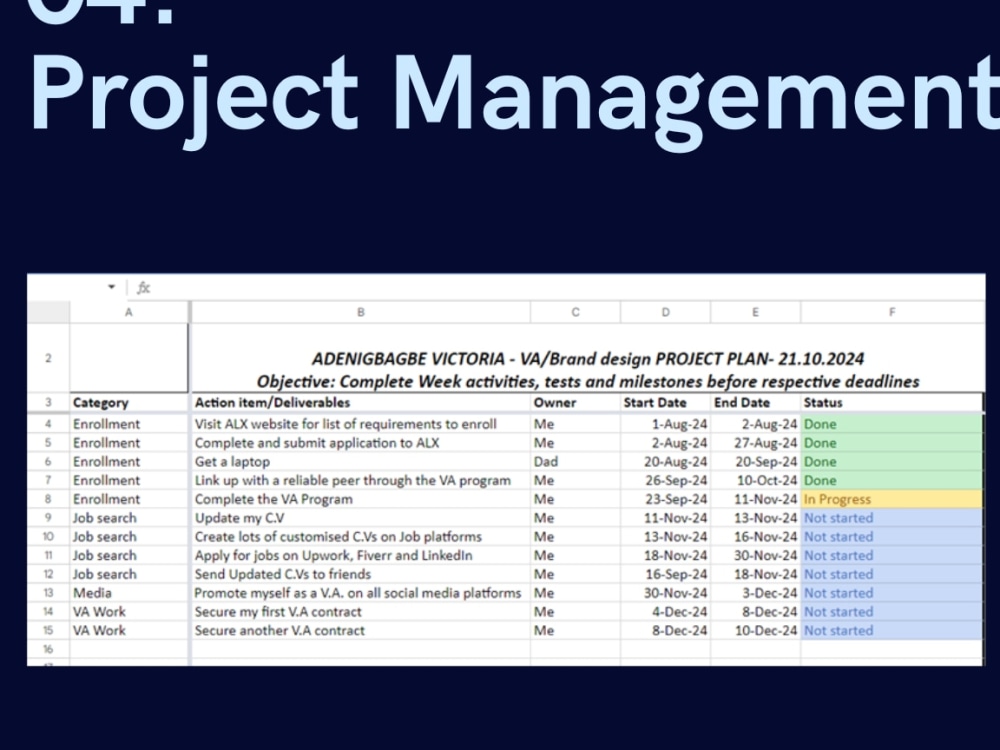Select the 'Done' status for Get a laptop
This screenshot has height=750, width=1000.
tap(892, 462)
